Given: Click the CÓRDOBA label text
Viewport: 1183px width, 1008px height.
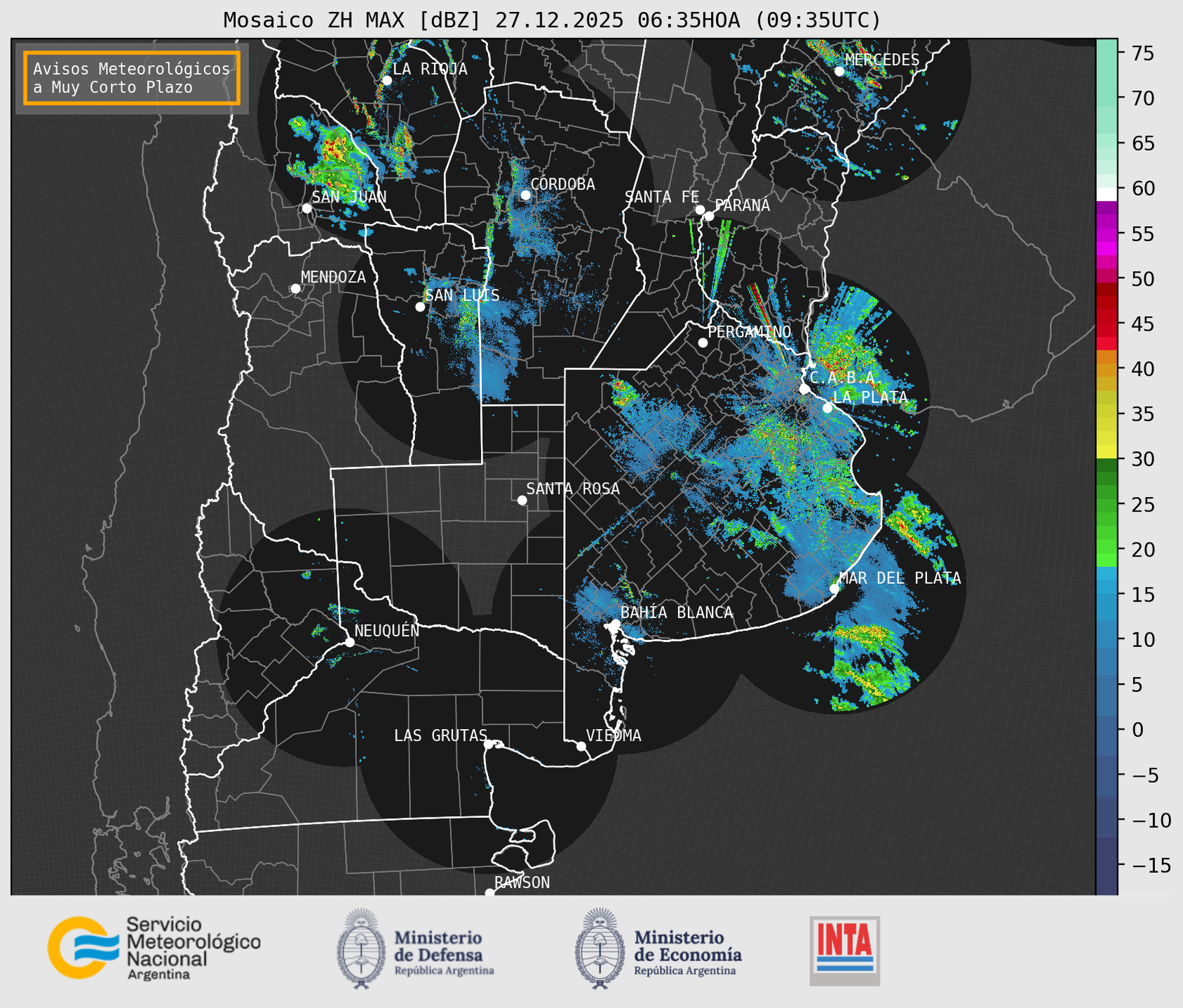Looking at the screenshot, I should click(x=562, y=184).
